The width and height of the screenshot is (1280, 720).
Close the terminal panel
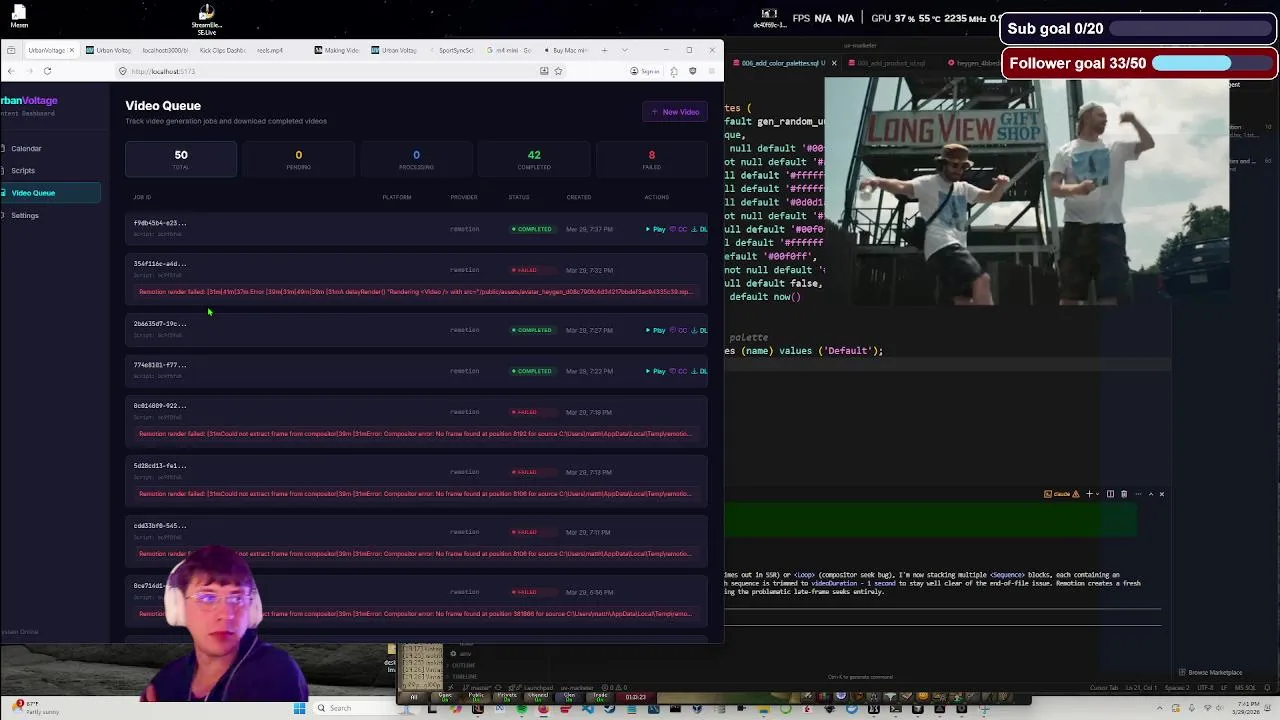(x=1161, y=494)
